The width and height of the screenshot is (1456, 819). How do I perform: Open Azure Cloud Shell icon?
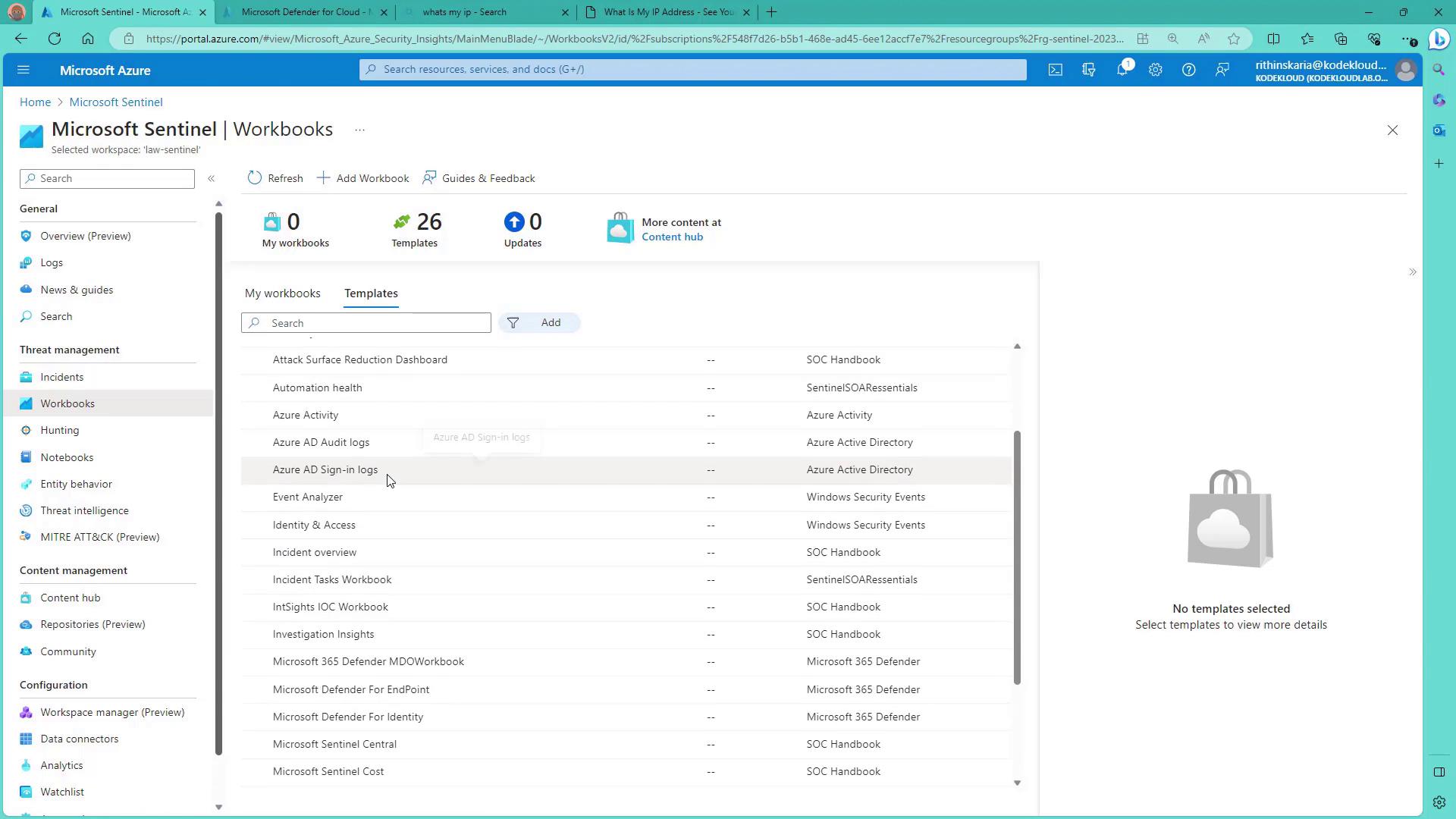1055,70
